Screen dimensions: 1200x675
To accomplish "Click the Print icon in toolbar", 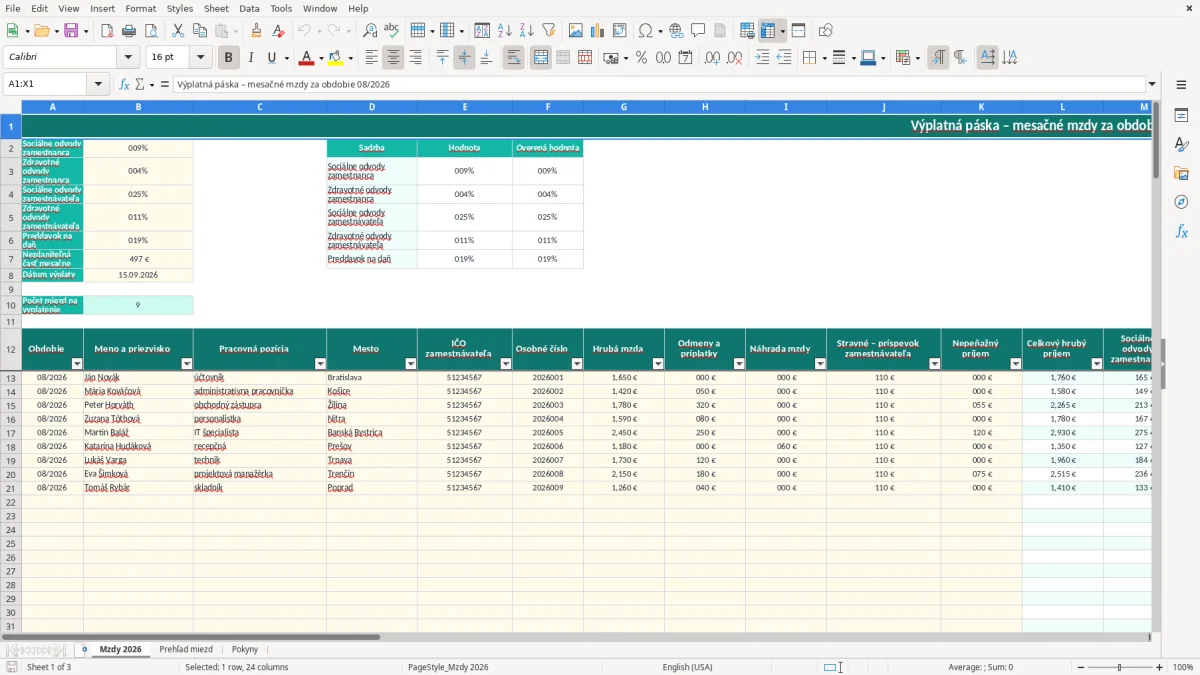I will (x=129, y=31).
